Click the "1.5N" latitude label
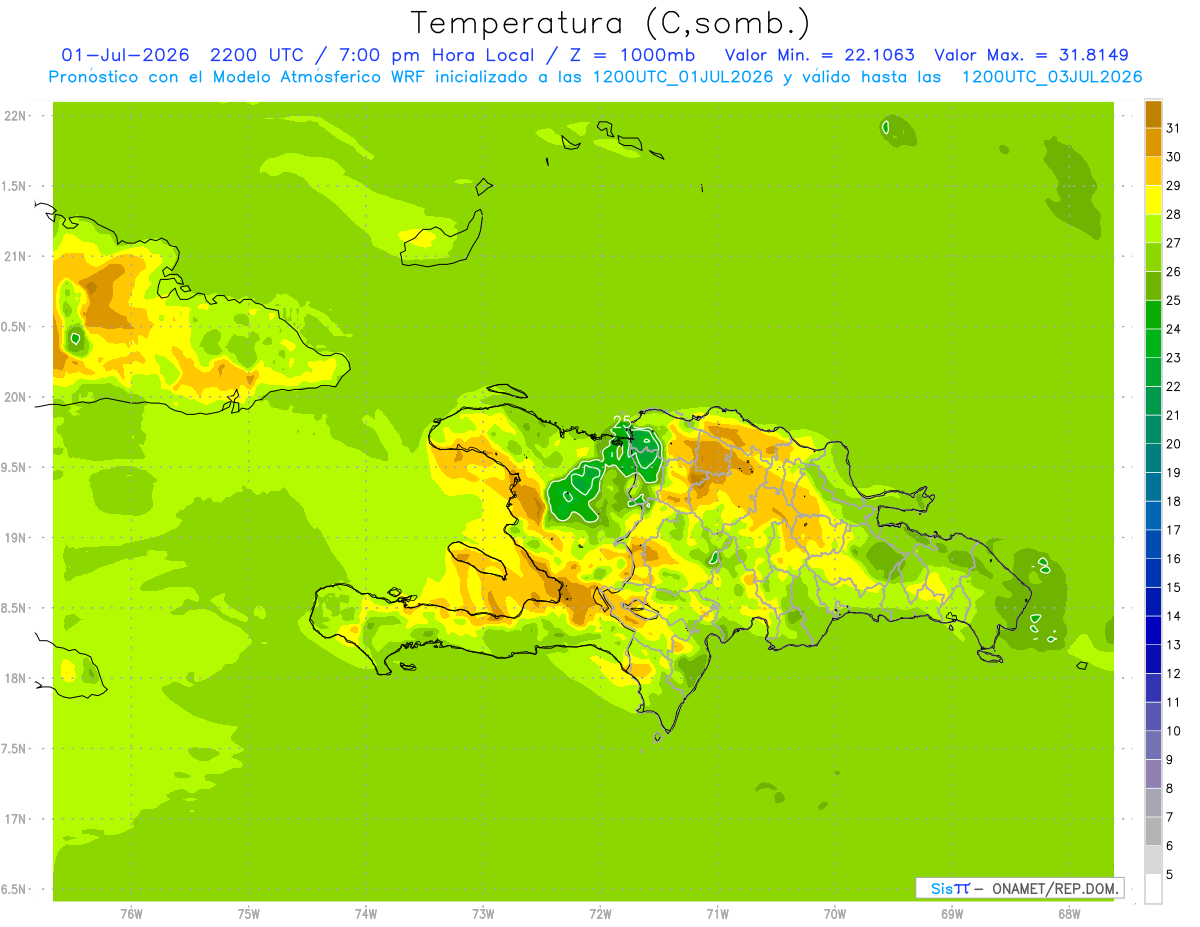 (15, 187)
